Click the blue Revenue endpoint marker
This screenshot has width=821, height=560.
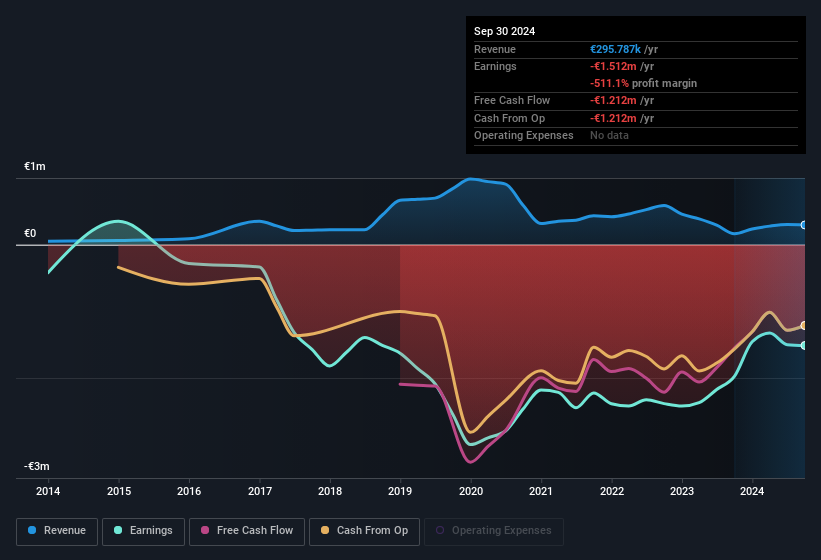804,225
